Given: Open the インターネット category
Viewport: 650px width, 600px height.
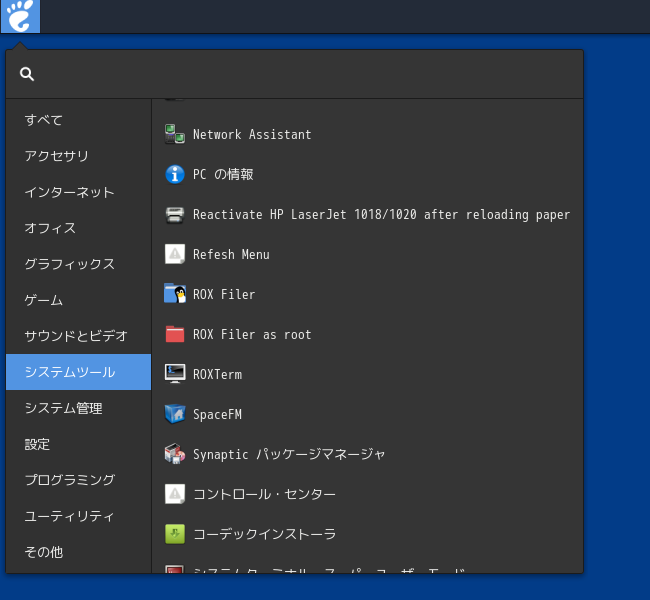Looking at the screenshot, I should coord(78,192).
